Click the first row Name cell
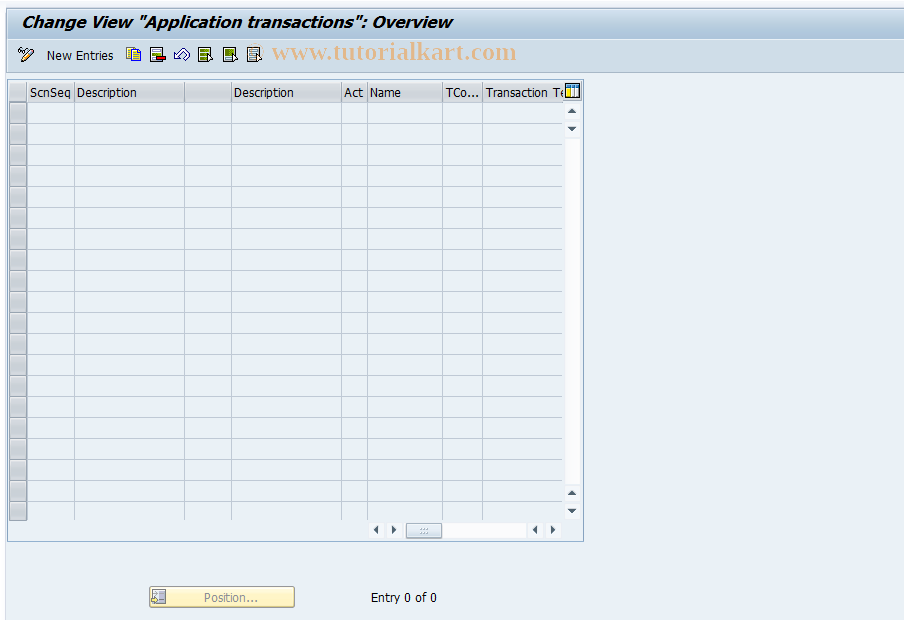The image size is (904, 620). pyautogui.click(x=405, y=113)
